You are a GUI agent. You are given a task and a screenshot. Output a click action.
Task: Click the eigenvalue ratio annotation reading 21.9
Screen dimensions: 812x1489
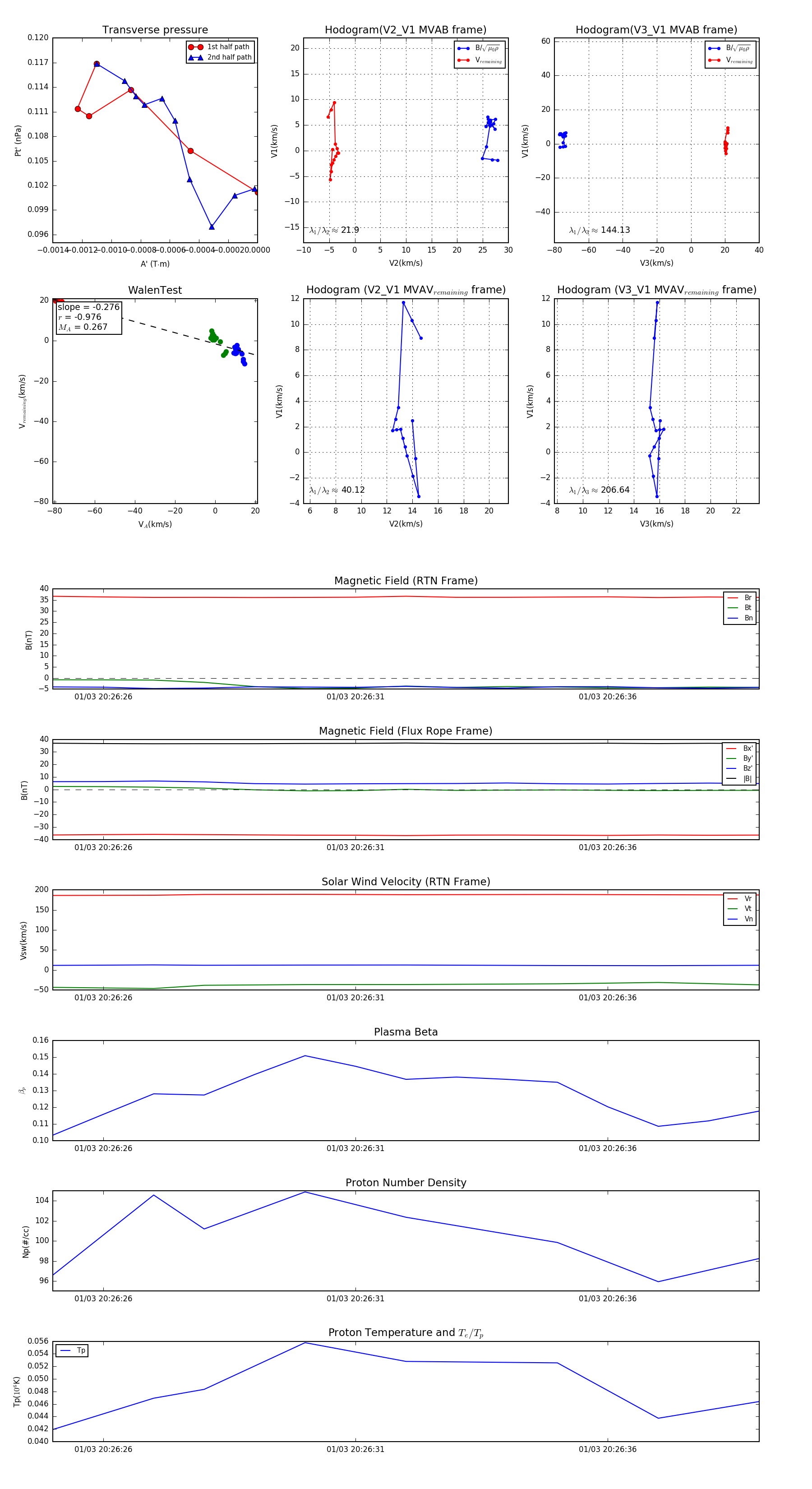(x=334, y=230)
